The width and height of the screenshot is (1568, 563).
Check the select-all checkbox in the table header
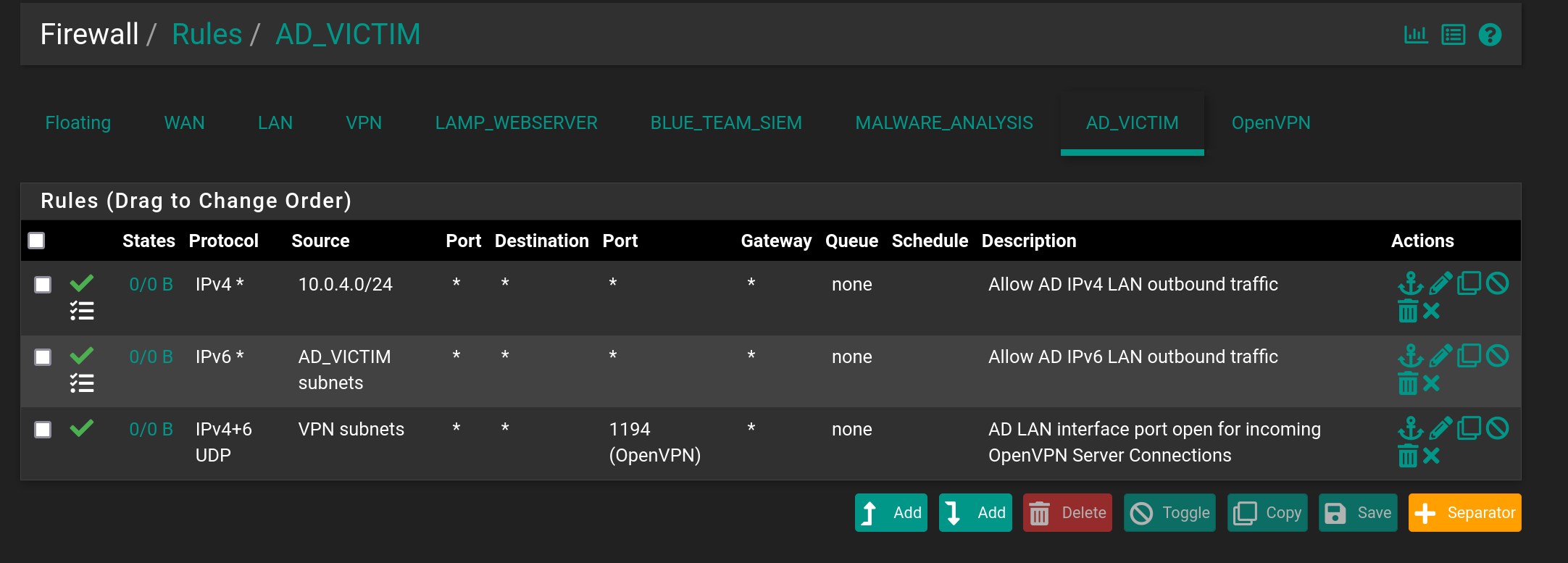[x=36, y=241]
